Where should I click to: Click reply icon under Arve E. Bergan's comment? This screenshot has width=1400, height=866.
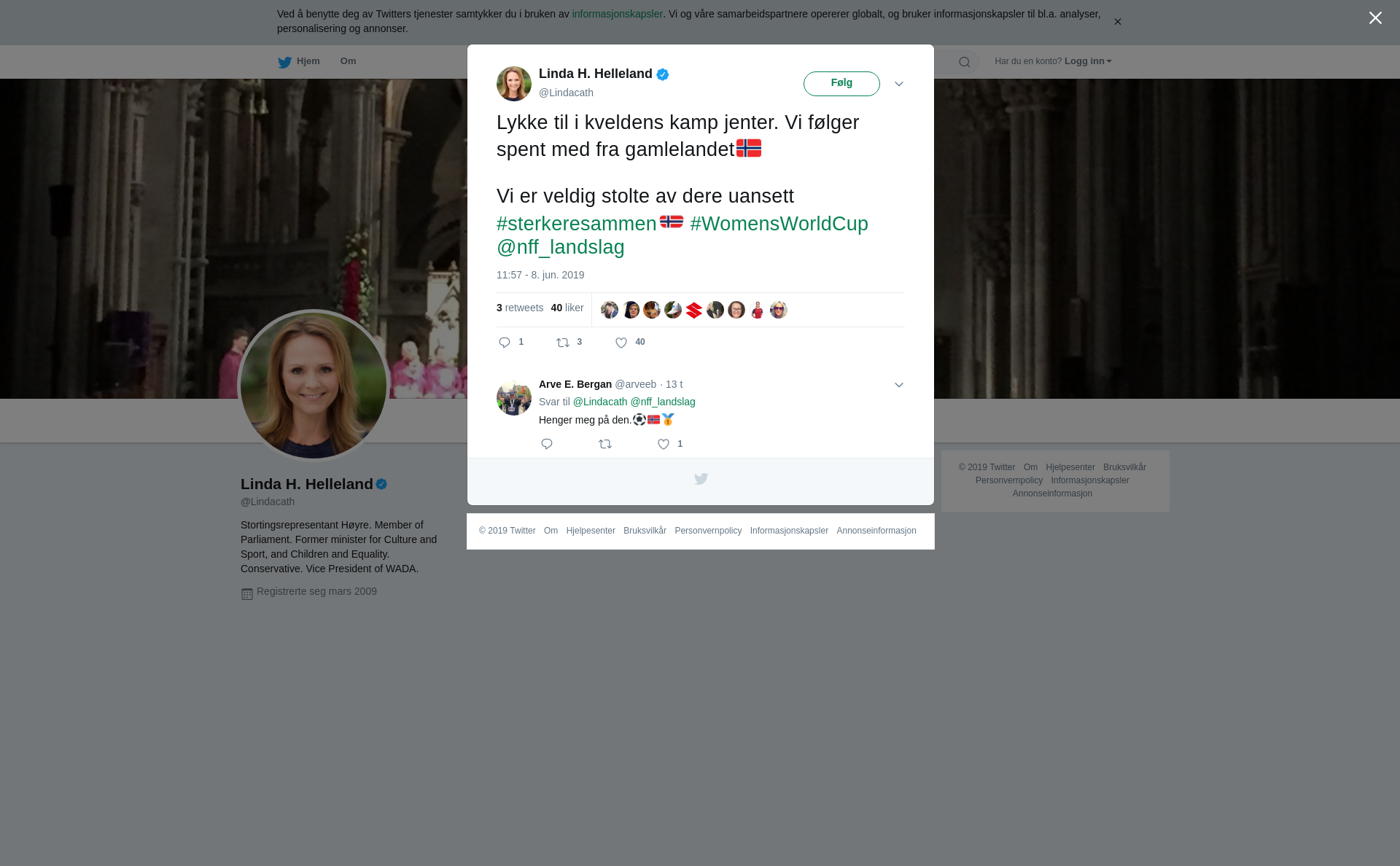547,444
